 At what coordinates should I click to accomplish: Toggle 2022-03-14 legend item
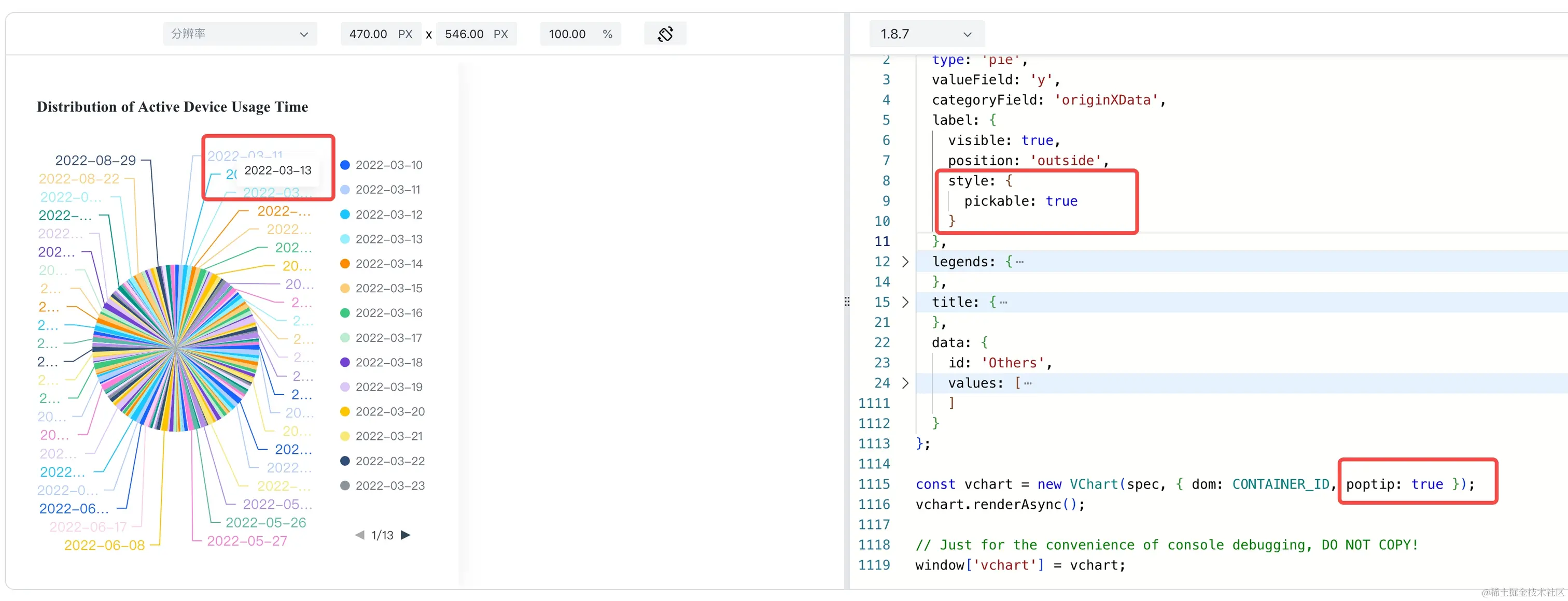coord(388,263)
